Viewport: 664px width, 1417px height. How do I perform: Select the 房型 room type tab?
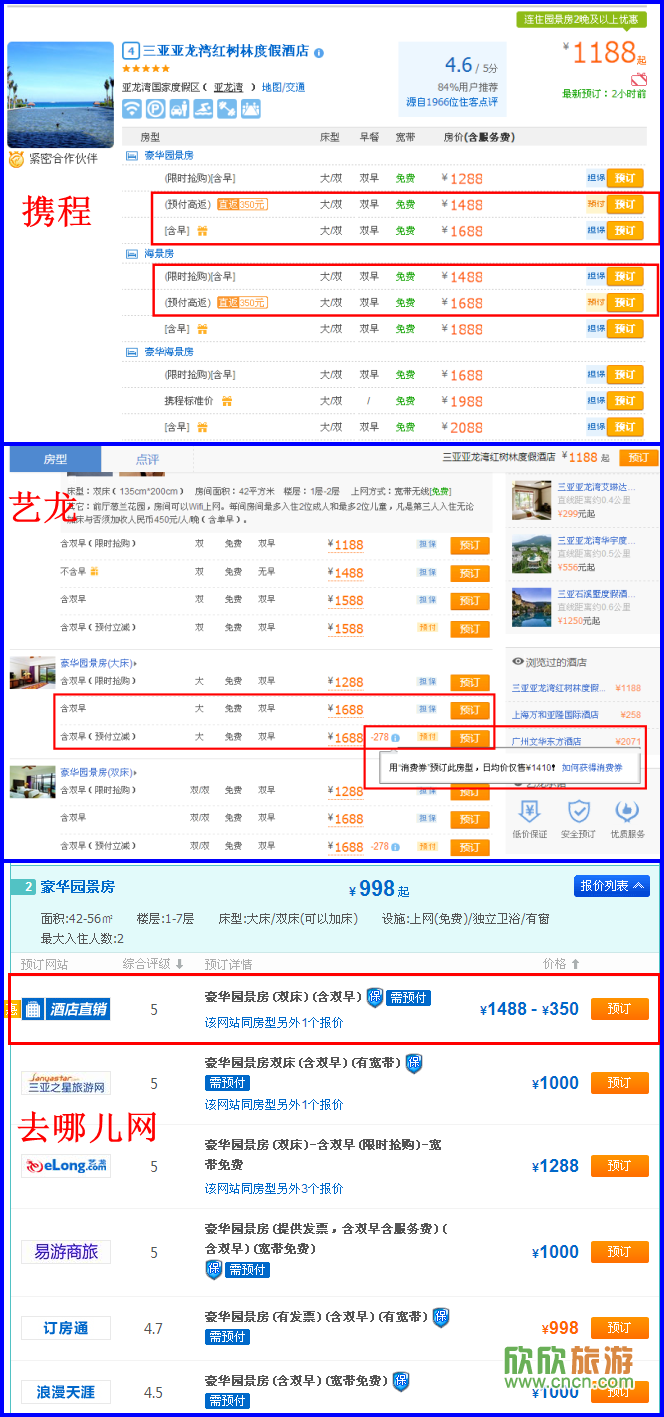(55, 459)
